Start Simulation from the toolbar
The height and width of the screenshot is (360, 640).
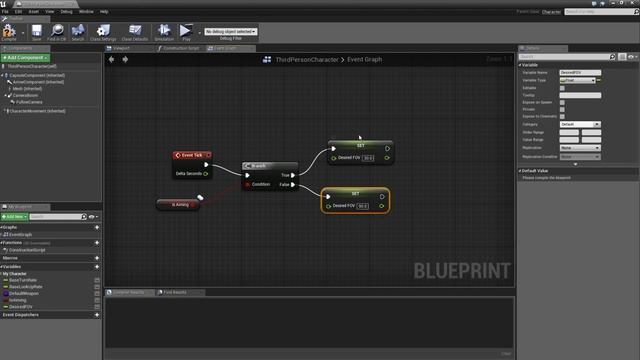coord(164,32)
